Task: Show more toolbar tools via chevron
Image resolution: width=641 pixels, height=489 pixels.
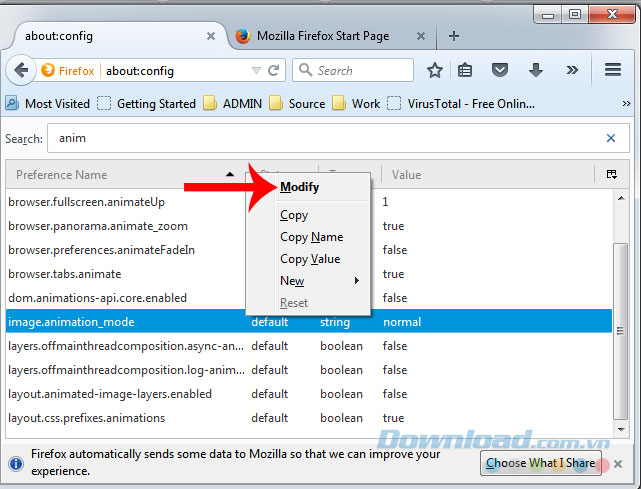Action: (x=572, y=71)
